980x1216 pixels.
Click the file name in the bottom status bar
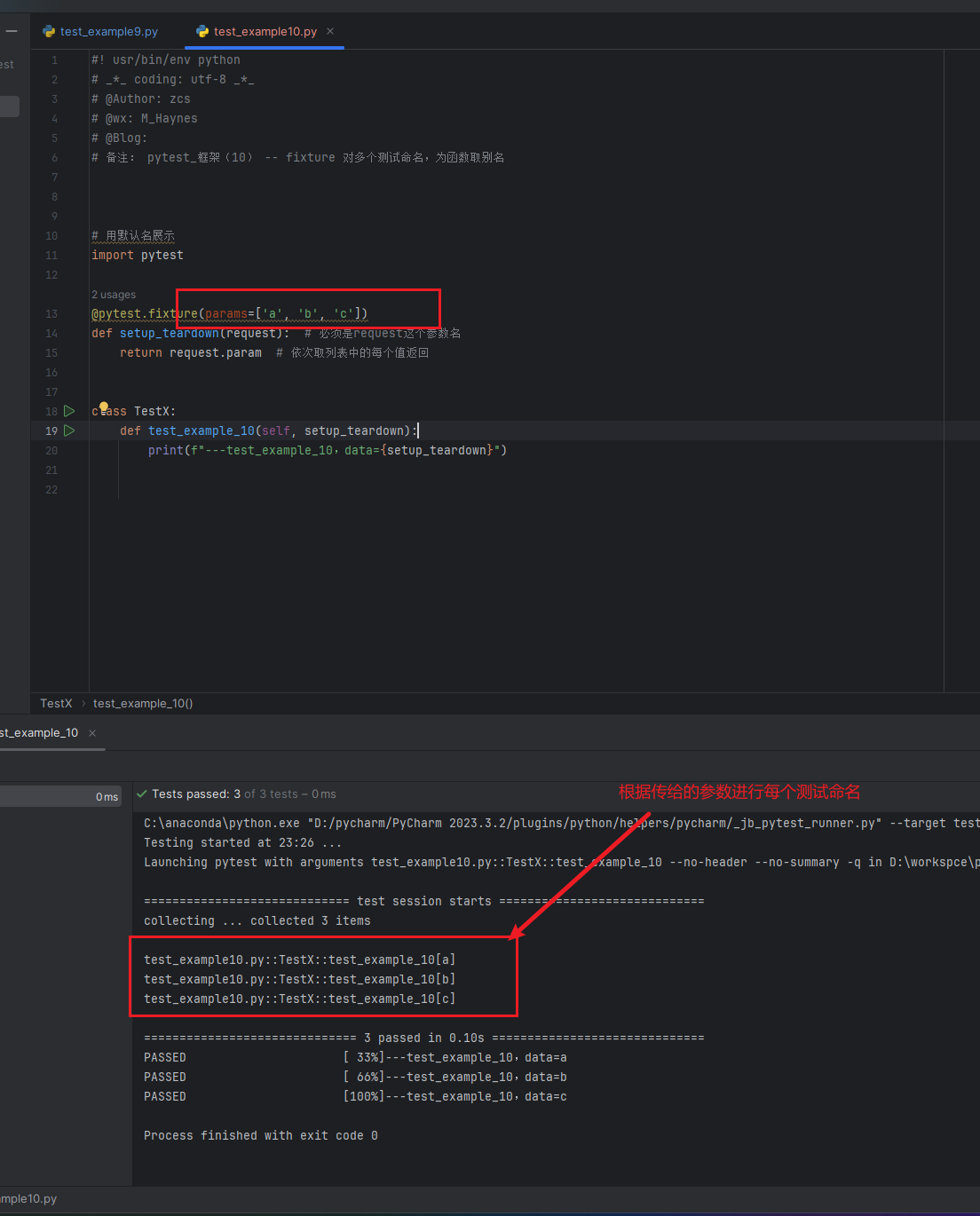click(x=28, y=1198)
